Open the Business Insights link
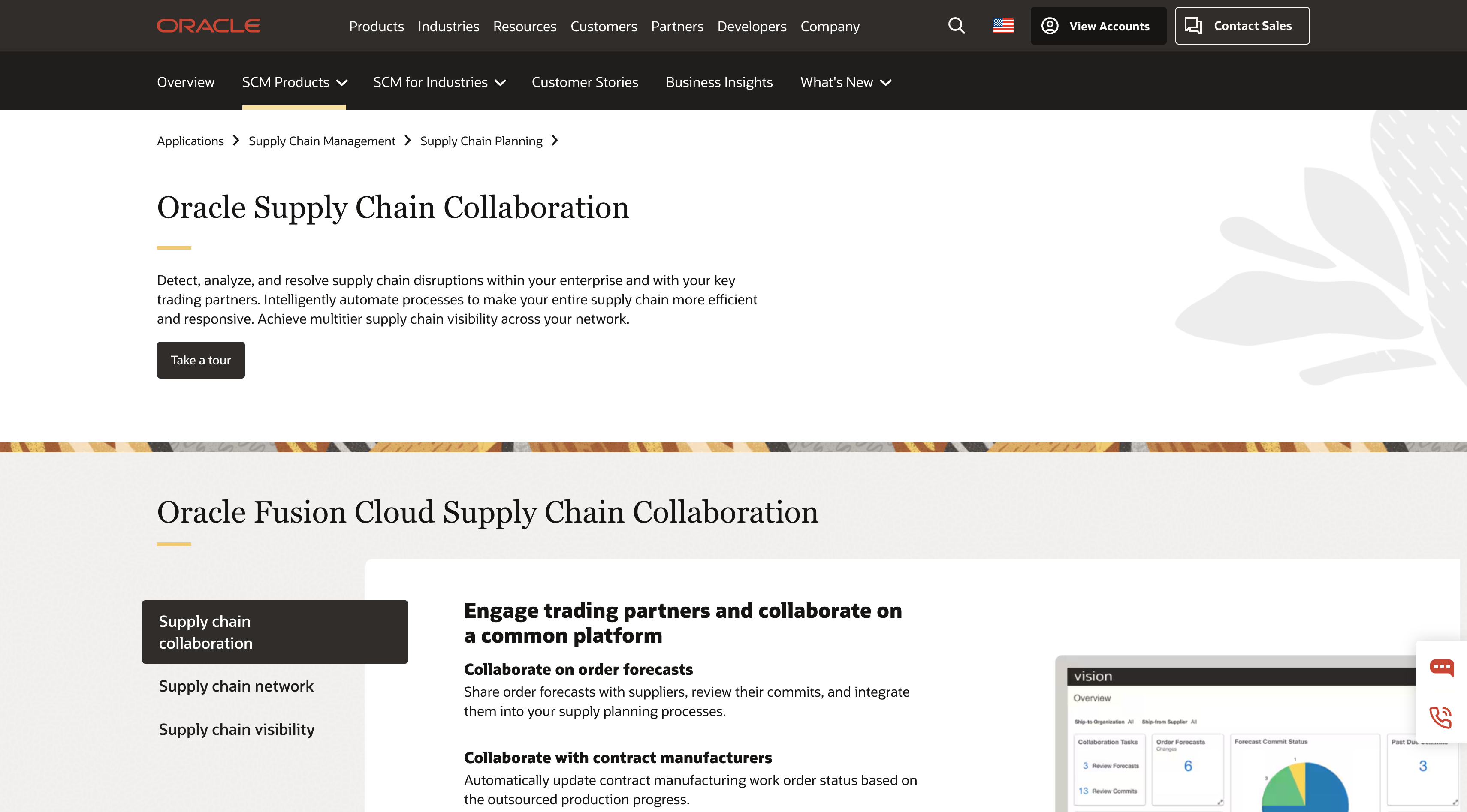The height and width of the screenshot is (812, 1467). [719, 82]
